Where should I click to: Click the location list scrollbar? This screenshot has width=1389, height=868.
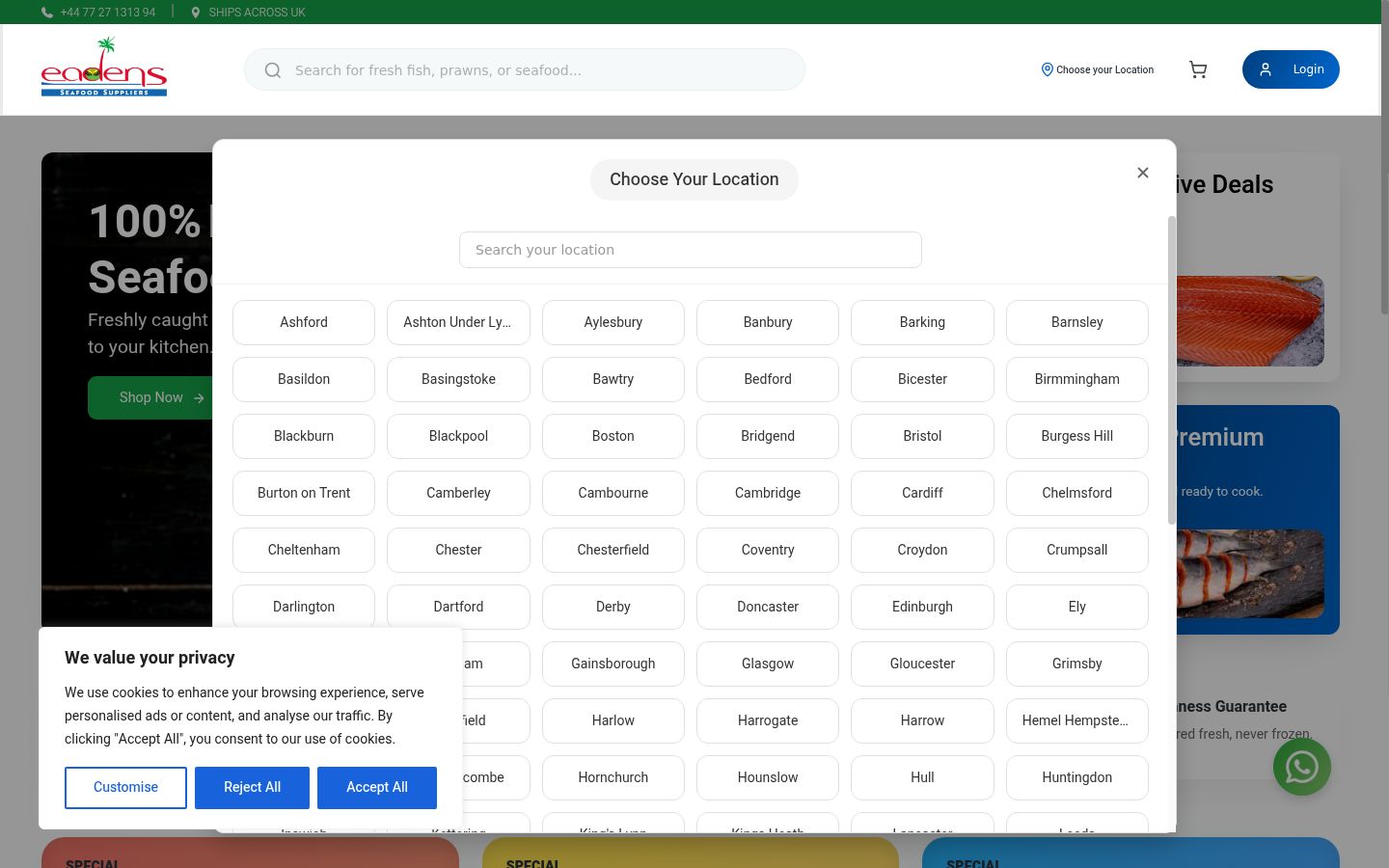[1172, 370]
